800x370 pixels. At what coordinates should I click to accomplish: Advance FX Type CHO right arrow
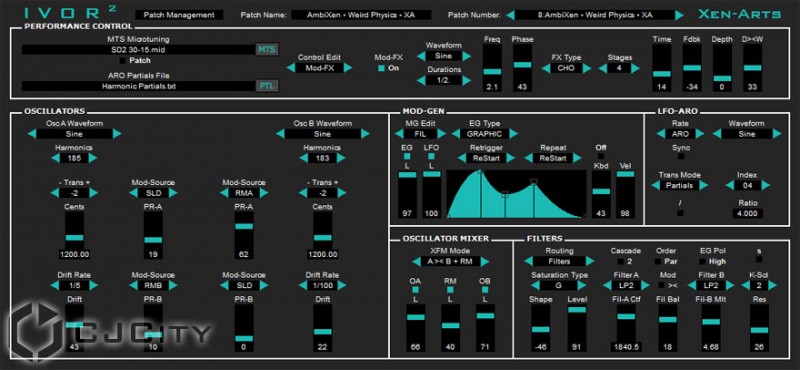(587, 68)
